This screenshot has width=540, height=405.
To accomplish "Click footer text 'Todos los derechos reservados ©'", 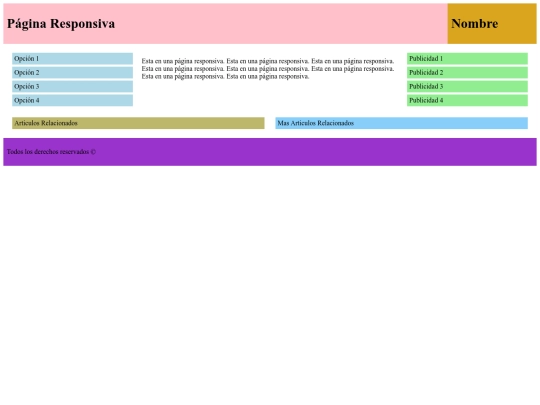I will [51, 152].
